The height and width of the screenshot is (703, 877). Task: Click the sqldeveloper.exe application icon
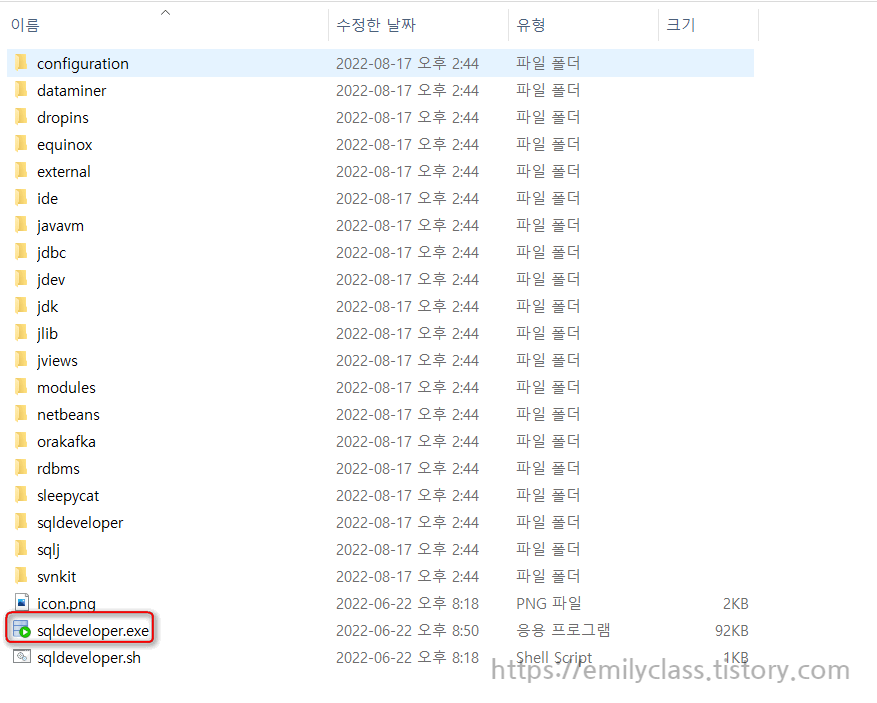click(x=22, y=630)
